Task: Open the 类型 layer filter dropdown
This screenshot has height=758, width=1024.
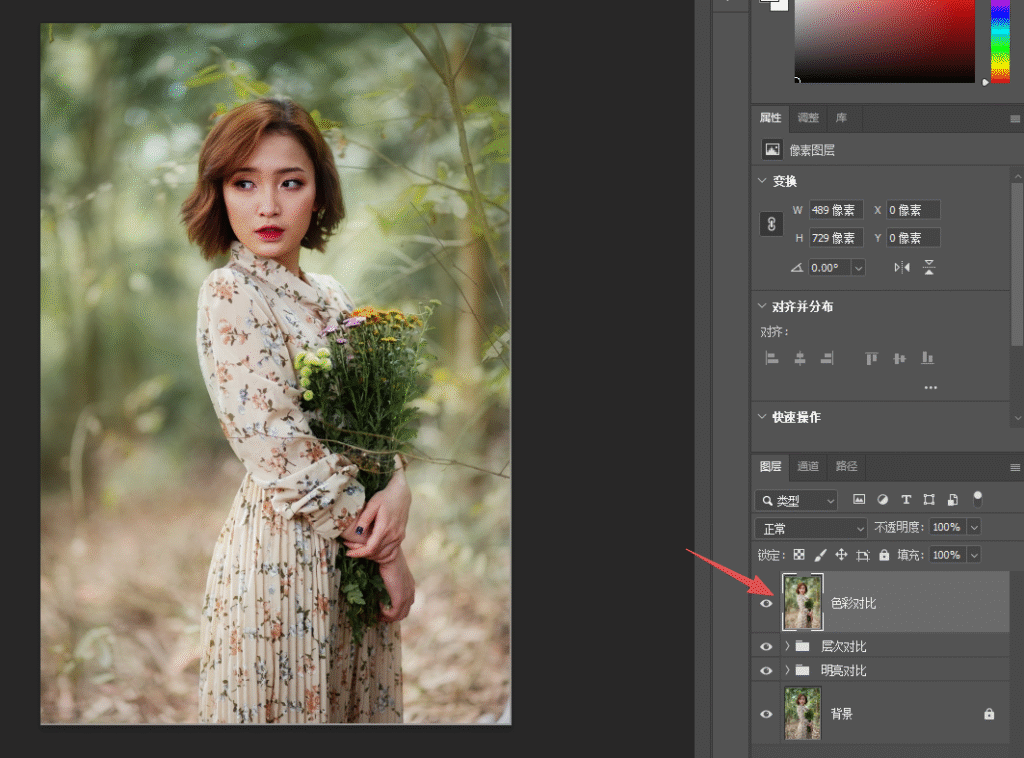Action: 796,500
